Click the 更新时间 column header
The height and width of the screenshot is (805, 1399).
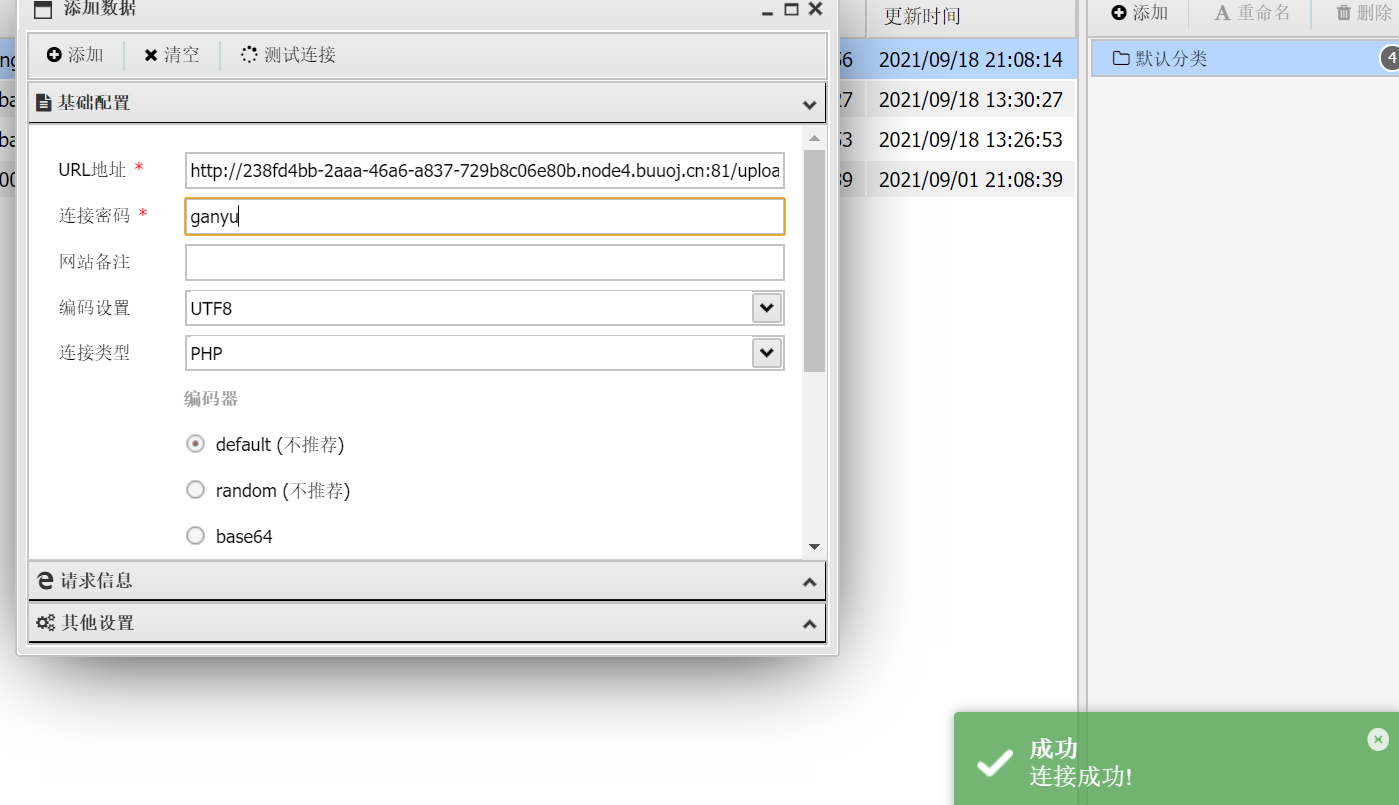point(919,14)
